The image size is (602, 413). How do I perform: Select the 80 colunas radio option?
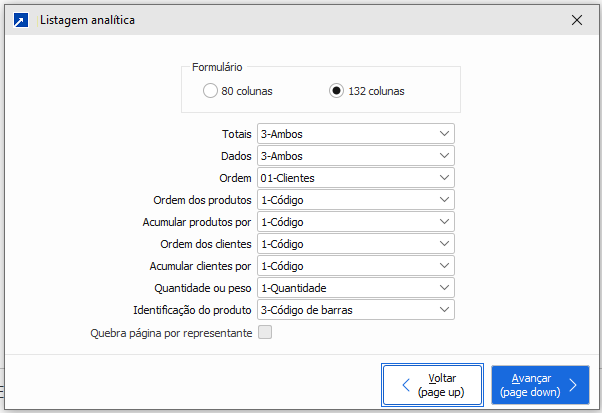click(x=210, y=91)
